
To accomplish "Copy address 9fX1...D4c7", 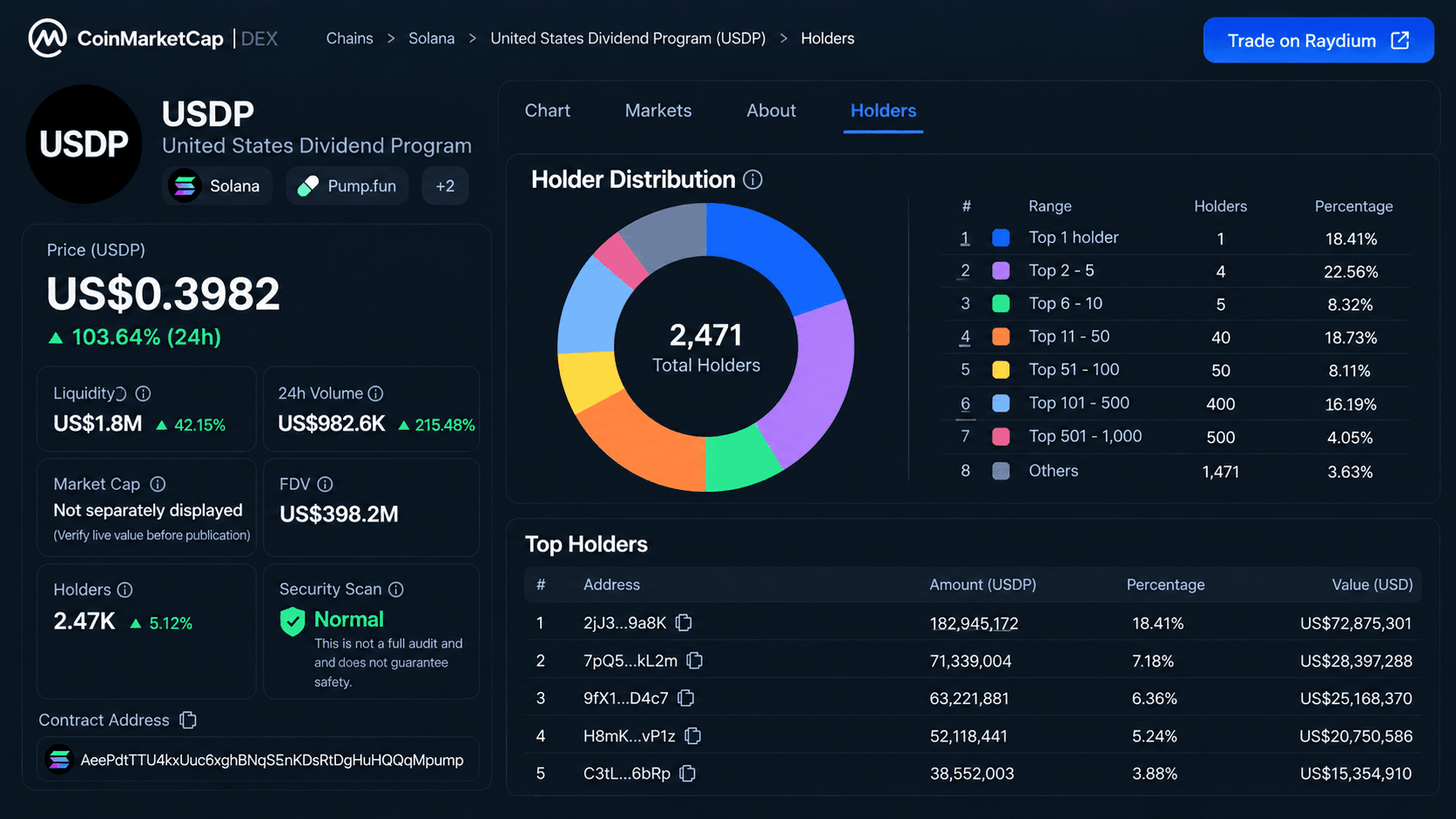I will click(x=686, y=698).
